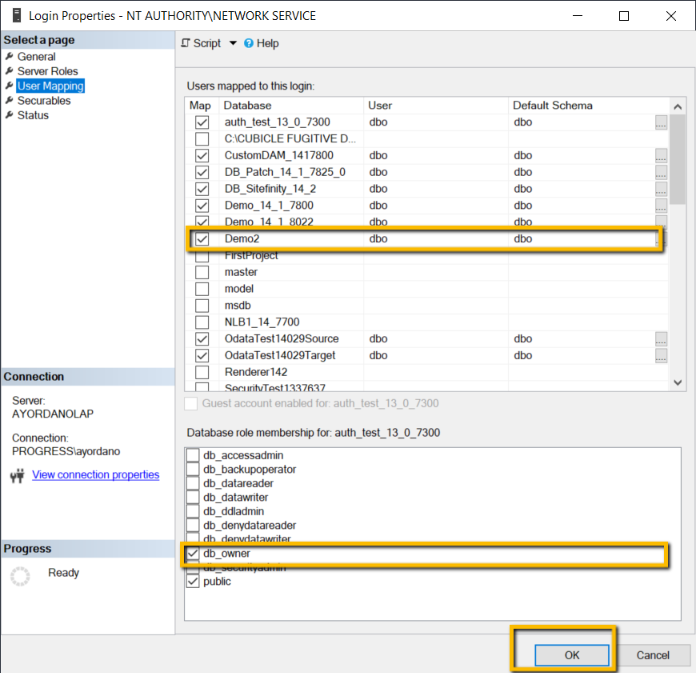Open schema browse button for Demo_14_1_7800
Viewport: 696px width, 673px height.
pos(661,206)
